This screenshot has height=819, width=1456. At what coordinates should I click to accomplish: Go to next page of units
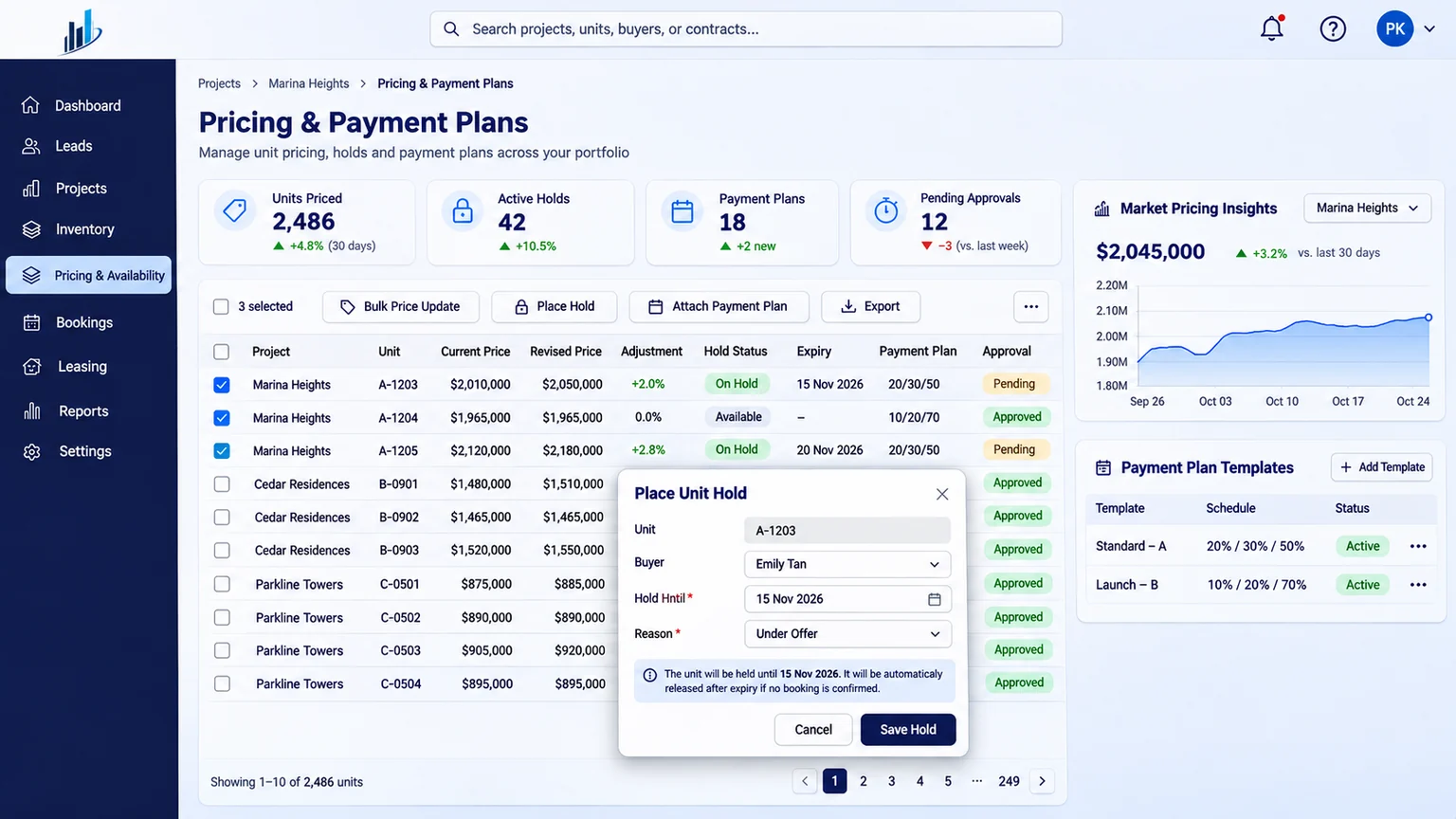1043,781
